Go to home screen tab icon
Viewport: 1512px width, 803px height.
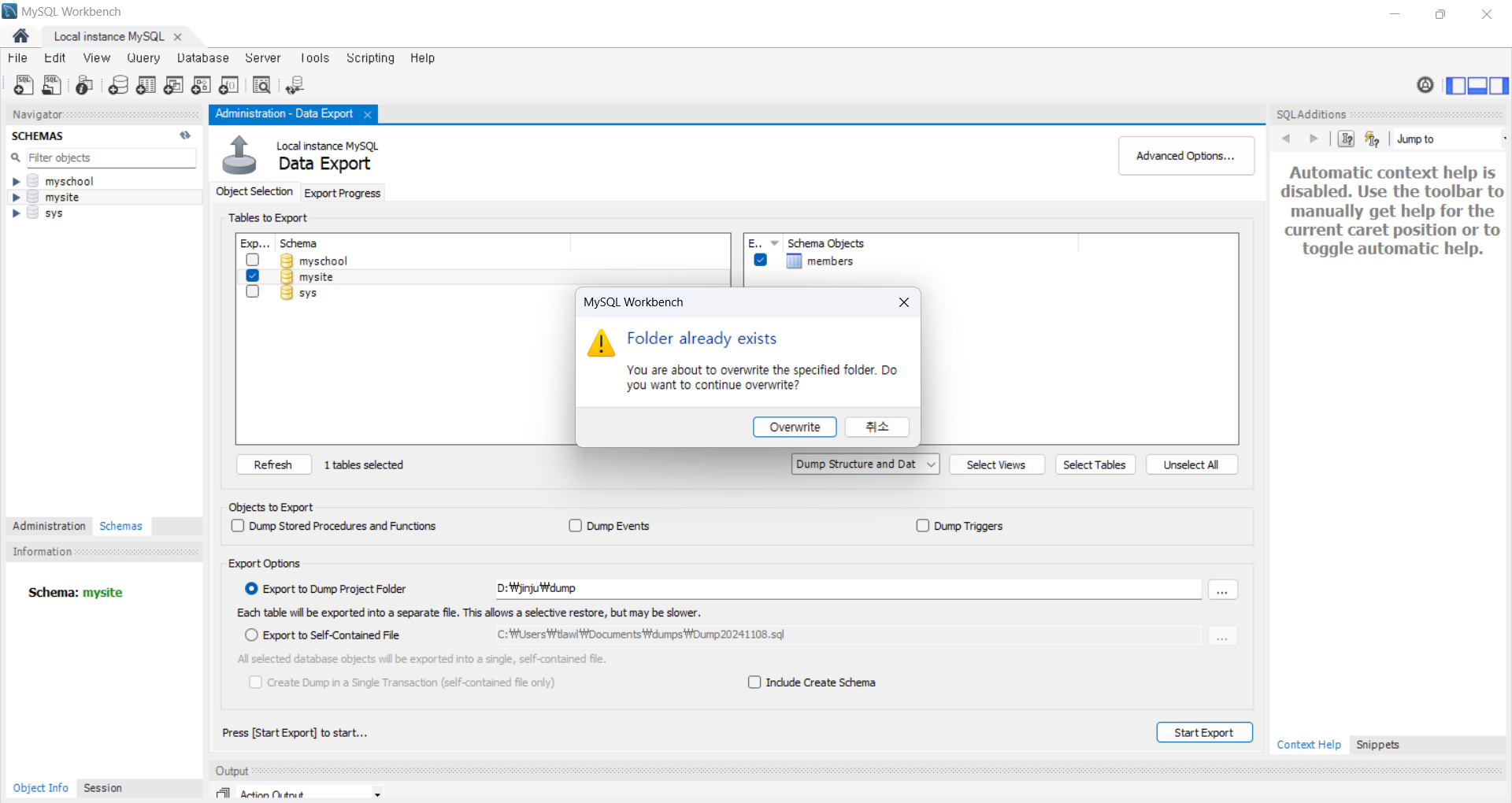click(x=20, y=36)
